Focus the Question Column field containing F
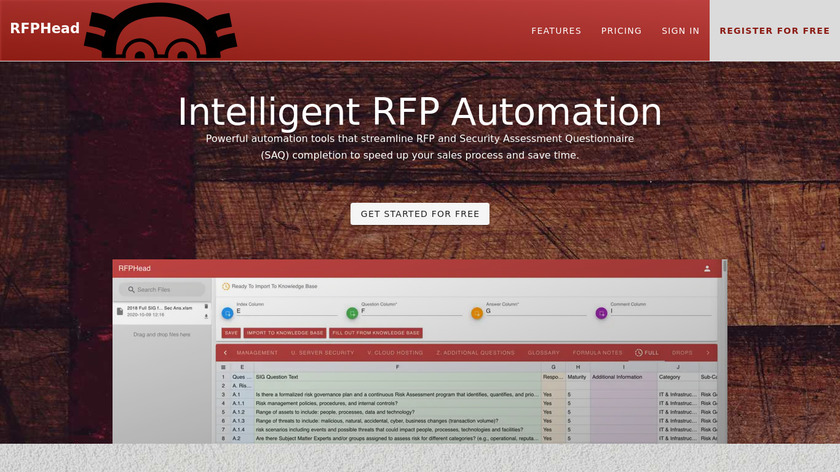Screen dimensions: 840x472 point(411,311)
